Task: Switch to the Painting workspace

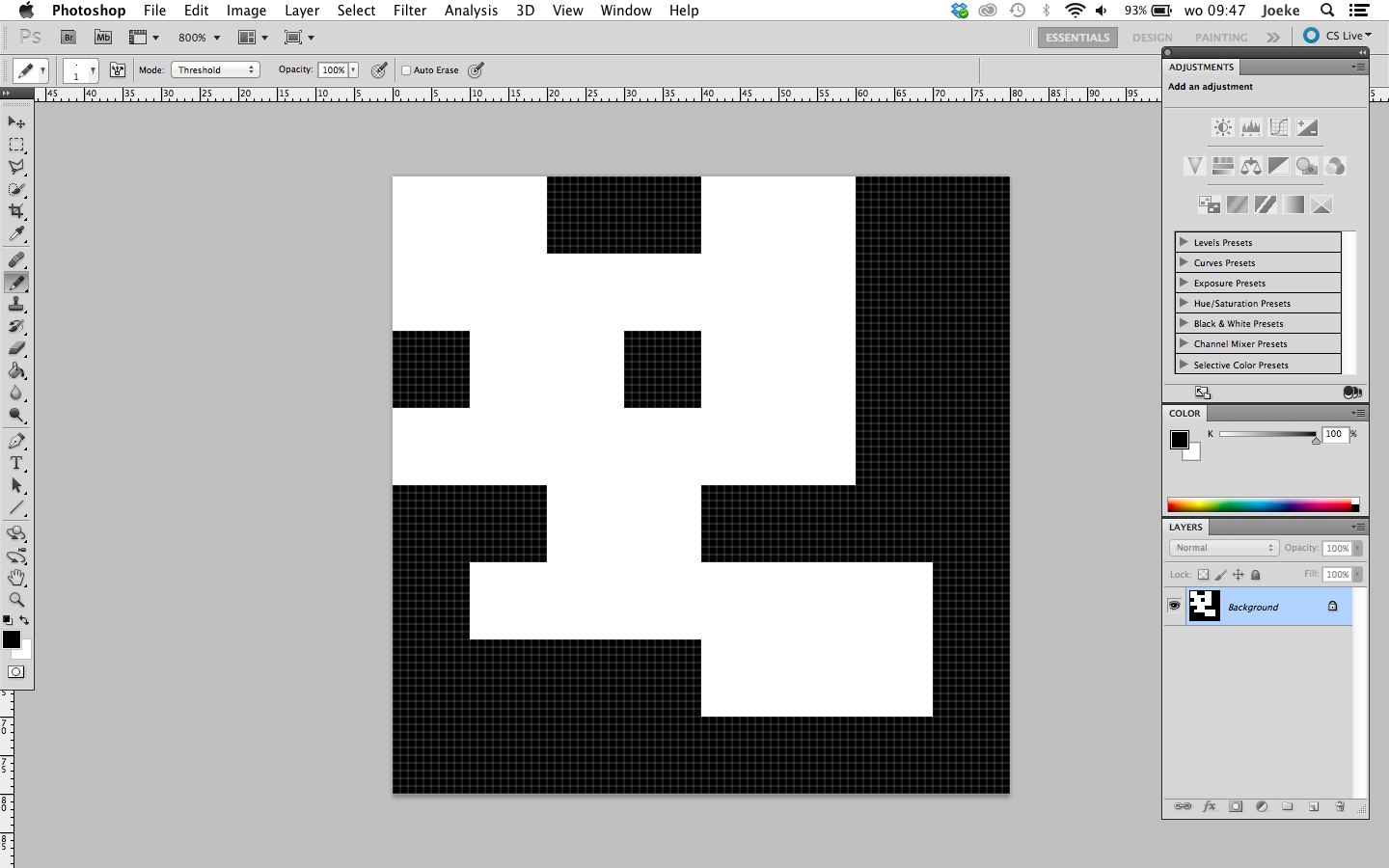Action: [x=1221, y=38]
